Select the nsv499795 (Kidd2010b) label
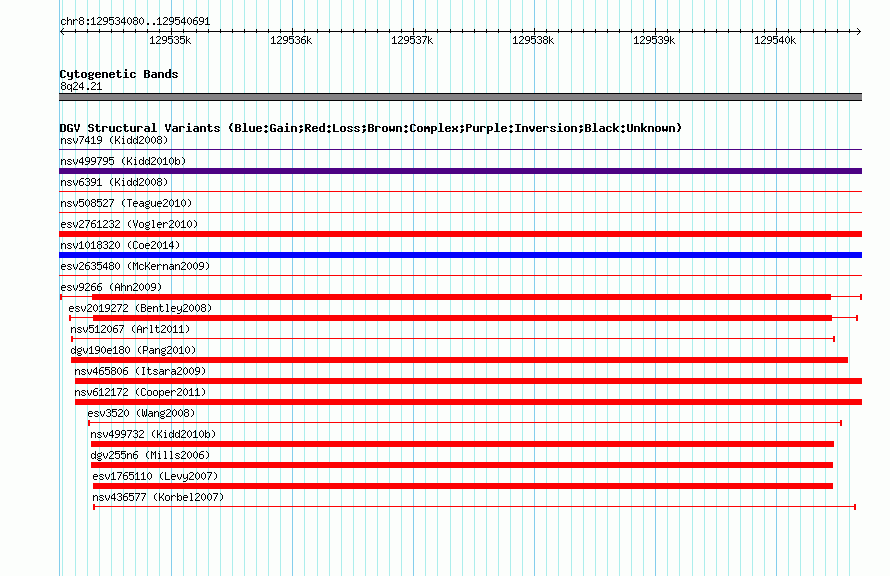 (123, 161)
